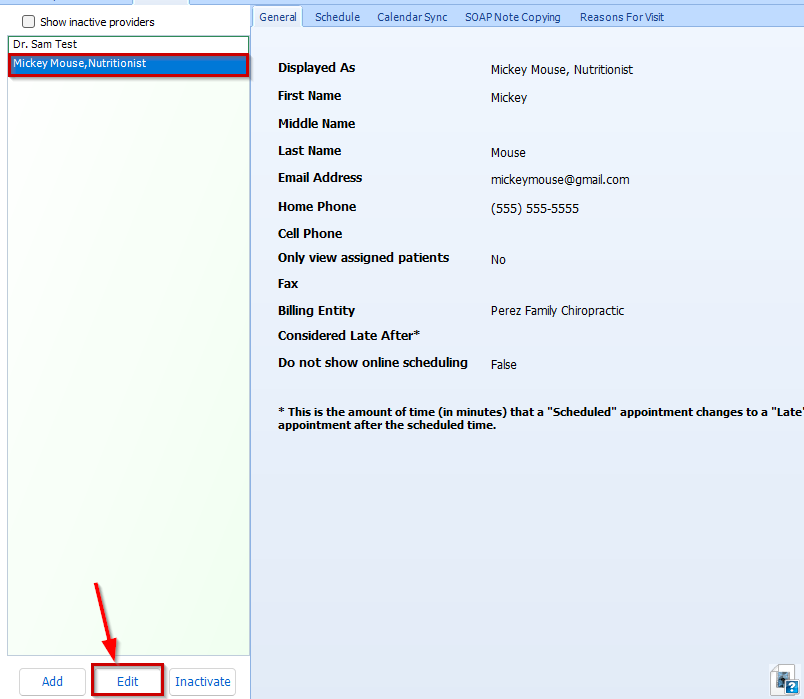Select Mickey Mouse, Nutritionist in list
804x699 pixels.
80,64
